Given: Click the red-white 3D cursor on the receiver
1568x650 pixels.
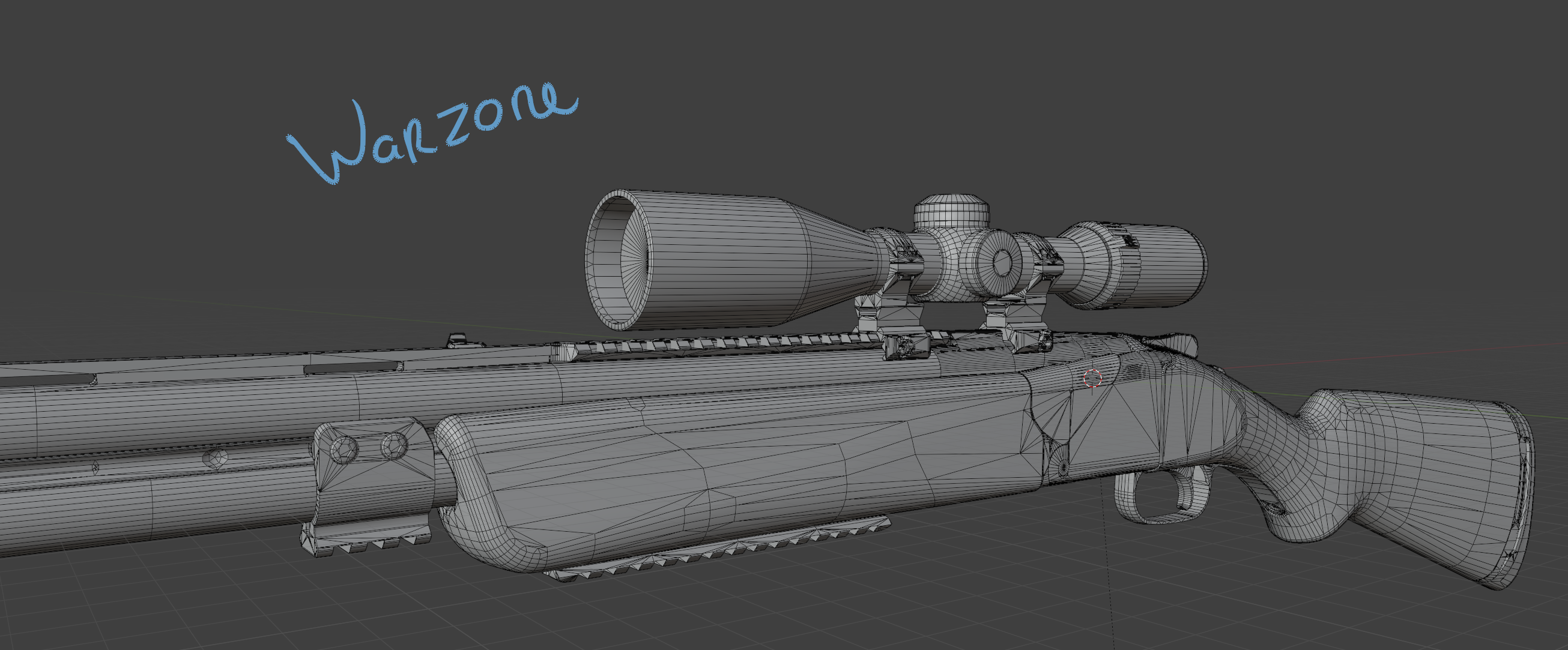Looking at the screenshot, I should (1092, 379).
